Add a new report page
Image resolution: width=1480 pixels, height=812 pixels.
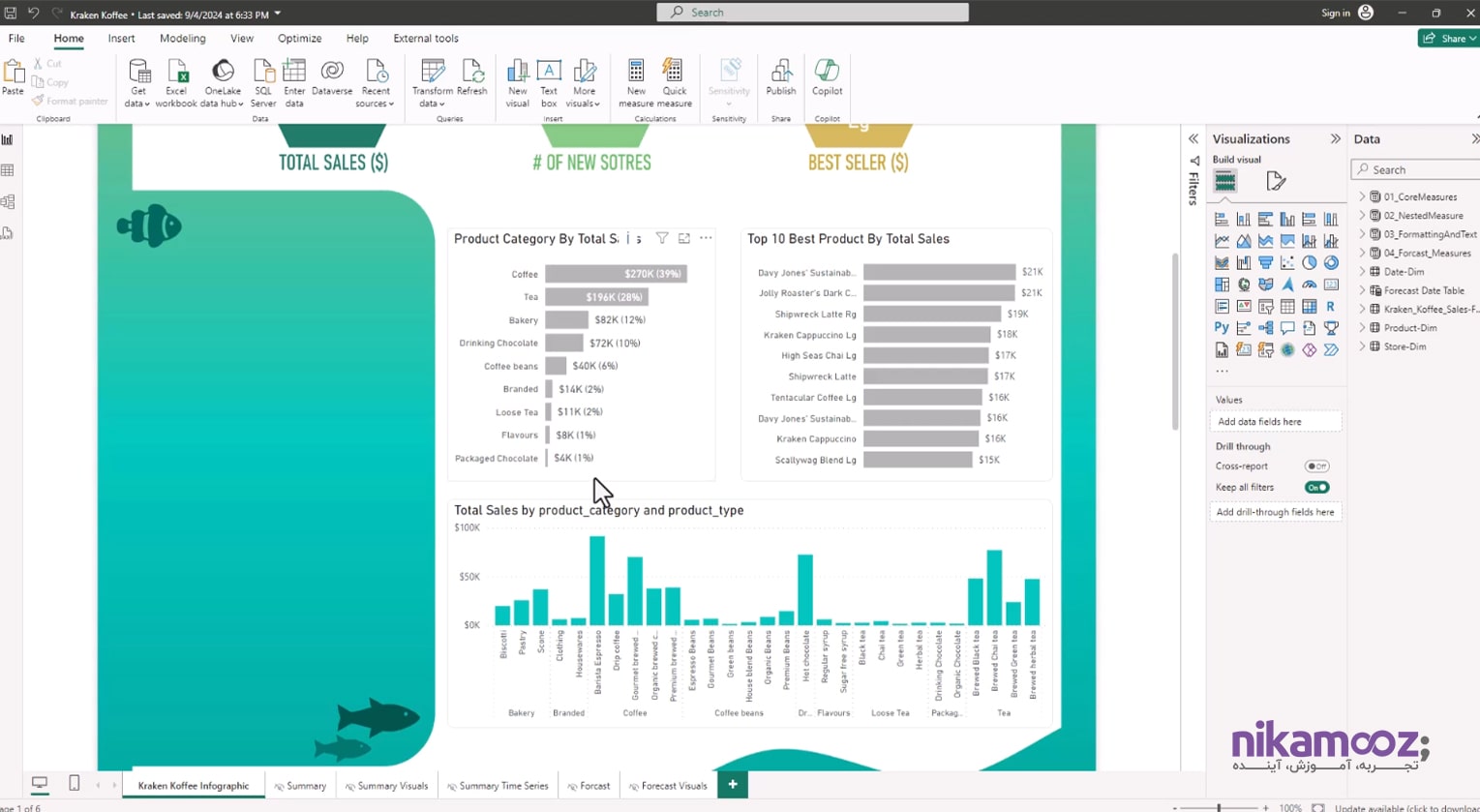(733, 785)
